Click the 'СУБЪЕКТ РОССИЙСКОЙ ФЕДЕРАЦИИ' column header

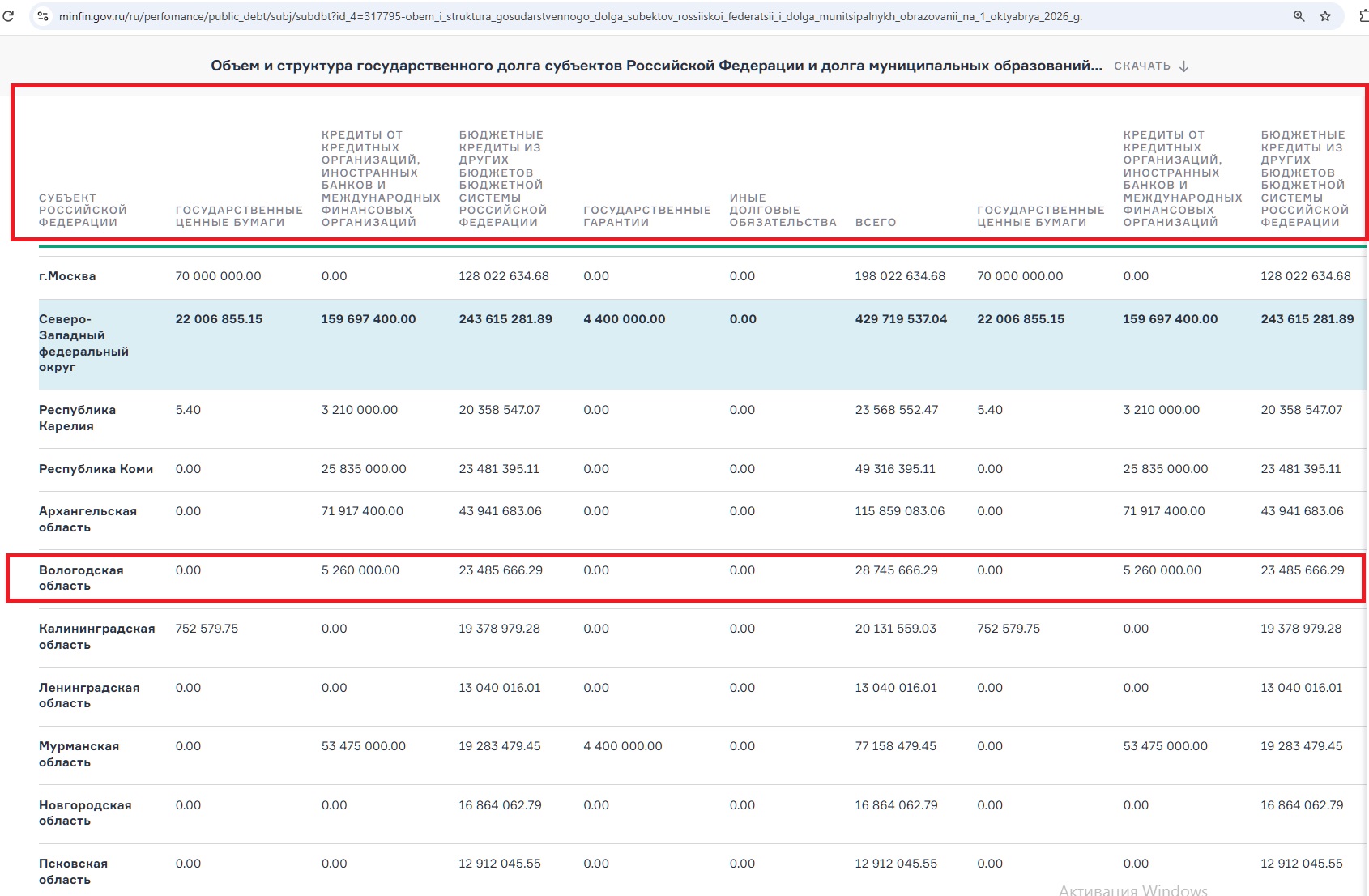point(83,210)
